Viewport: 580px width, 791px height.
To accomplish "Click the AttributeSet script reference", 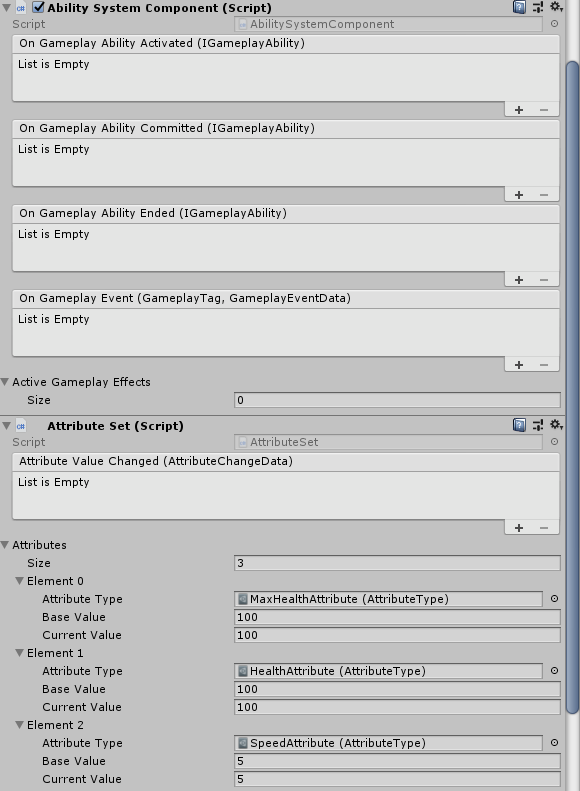I will pos(388,442).
